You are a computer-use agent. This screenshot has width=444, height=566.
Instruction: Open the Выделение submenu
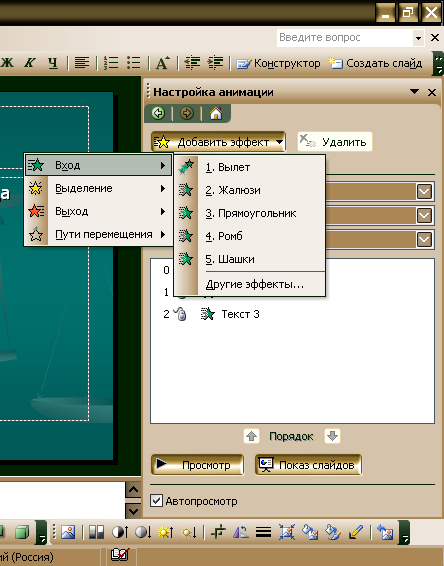pyautogui.click(x=98, y=188)
